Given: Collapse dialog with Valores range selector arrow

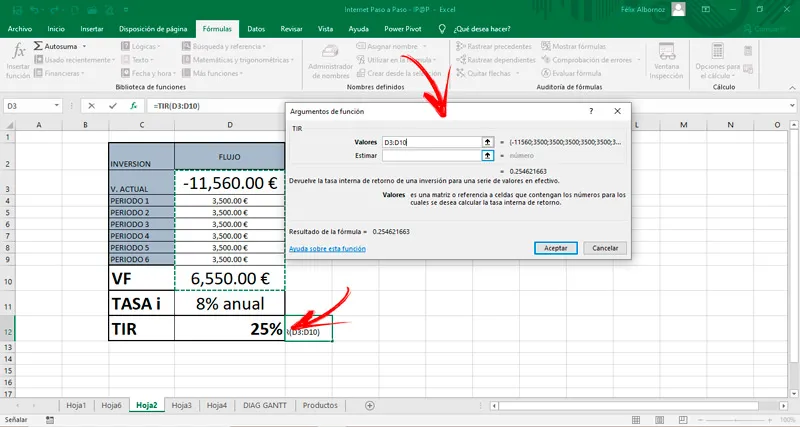Looking at the screenshot, I should click(488, 142).
